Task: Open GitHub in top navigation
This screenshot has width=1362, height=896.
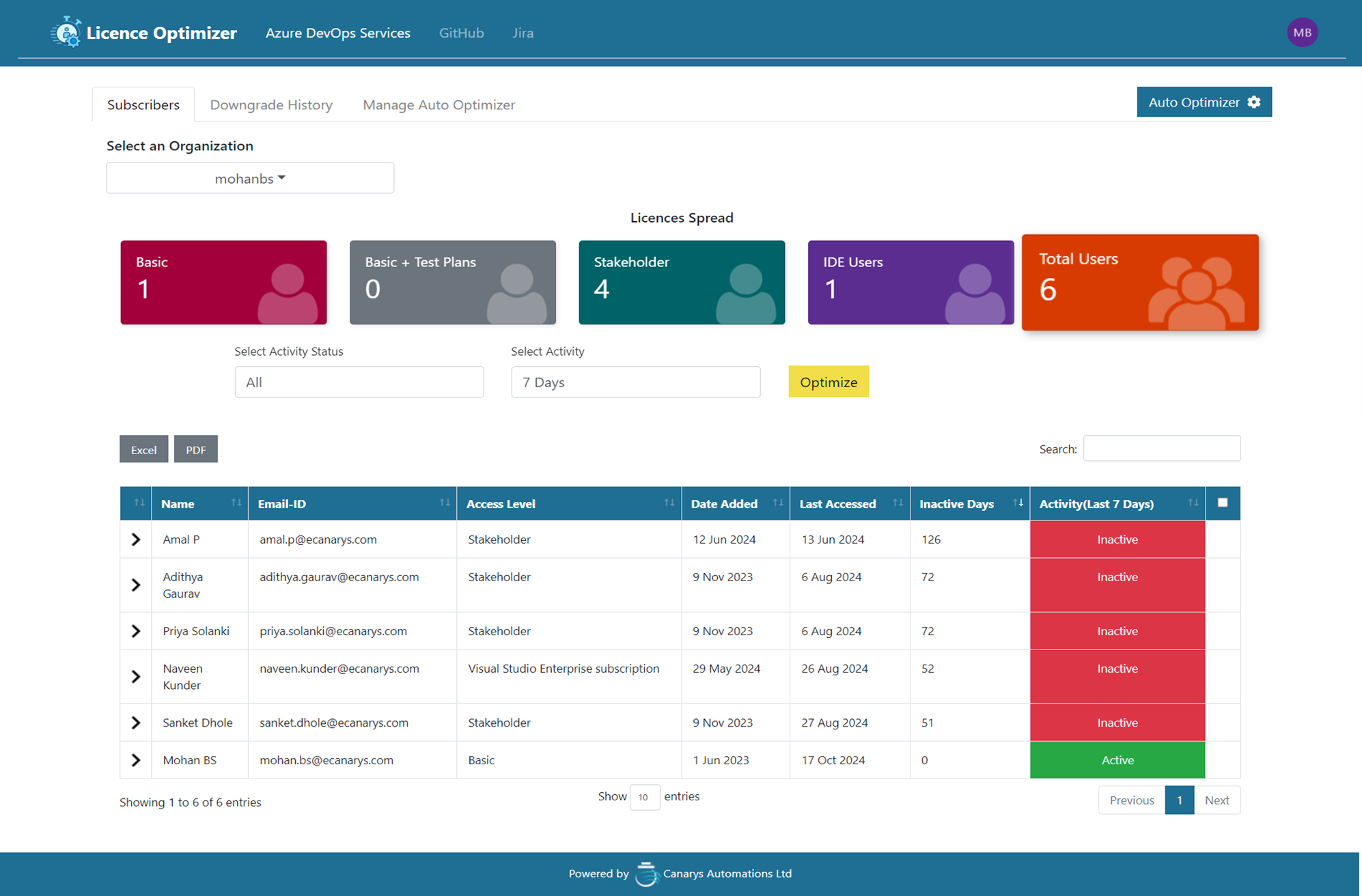Action: tap(461, 33)
